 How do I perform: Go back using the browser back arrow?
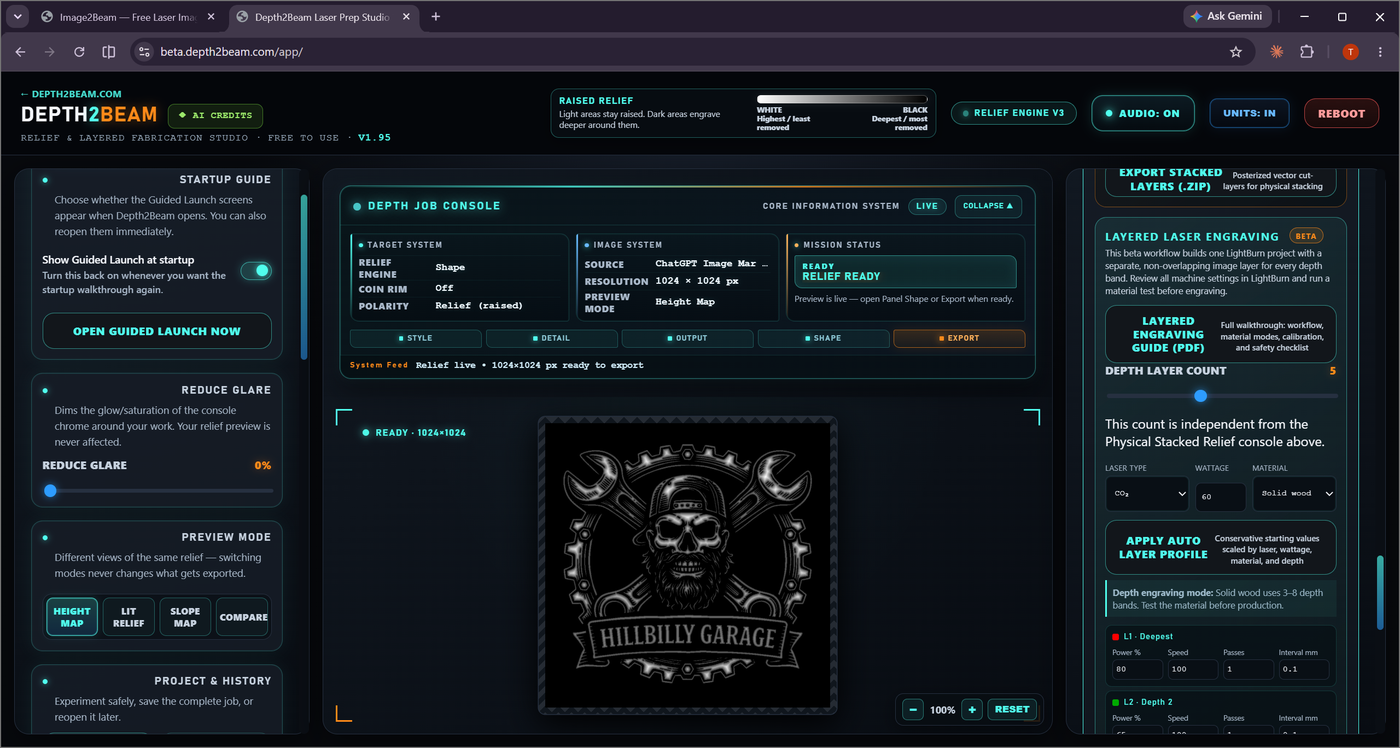(x=21, y=52)
